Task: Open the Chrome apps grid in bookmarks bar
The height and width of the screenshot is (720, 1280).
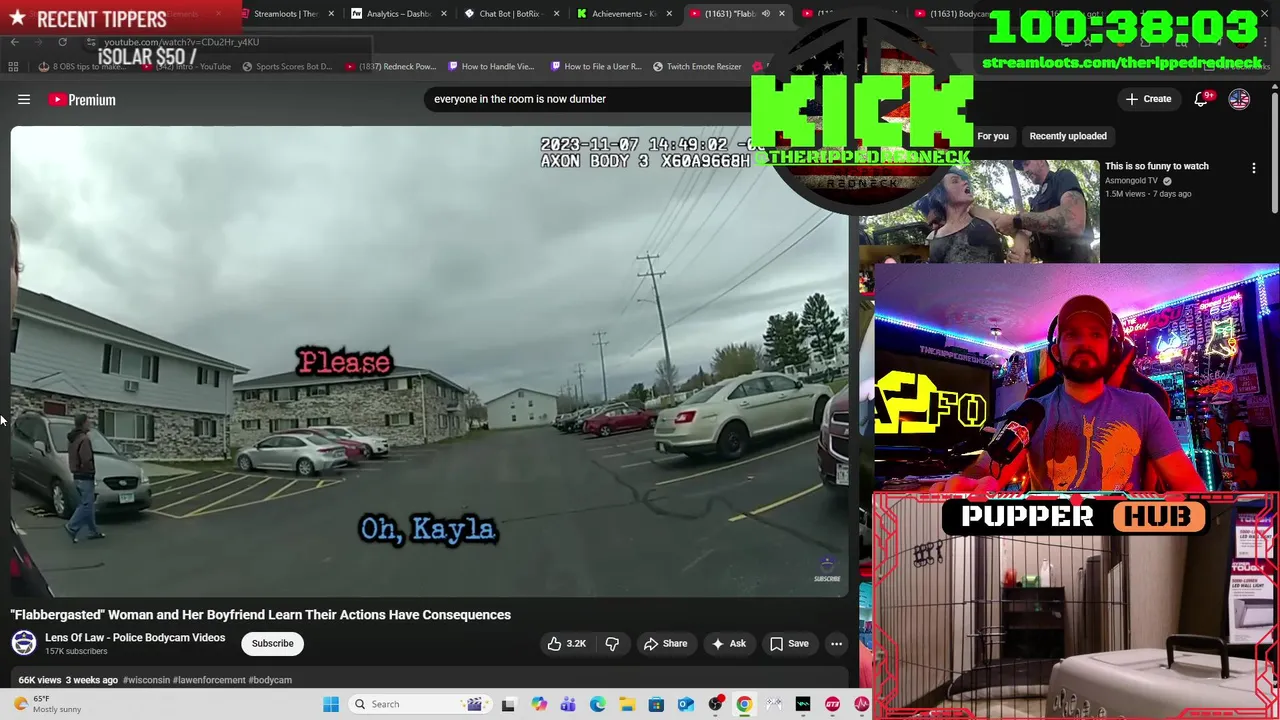Action: (x=13, y=67)
